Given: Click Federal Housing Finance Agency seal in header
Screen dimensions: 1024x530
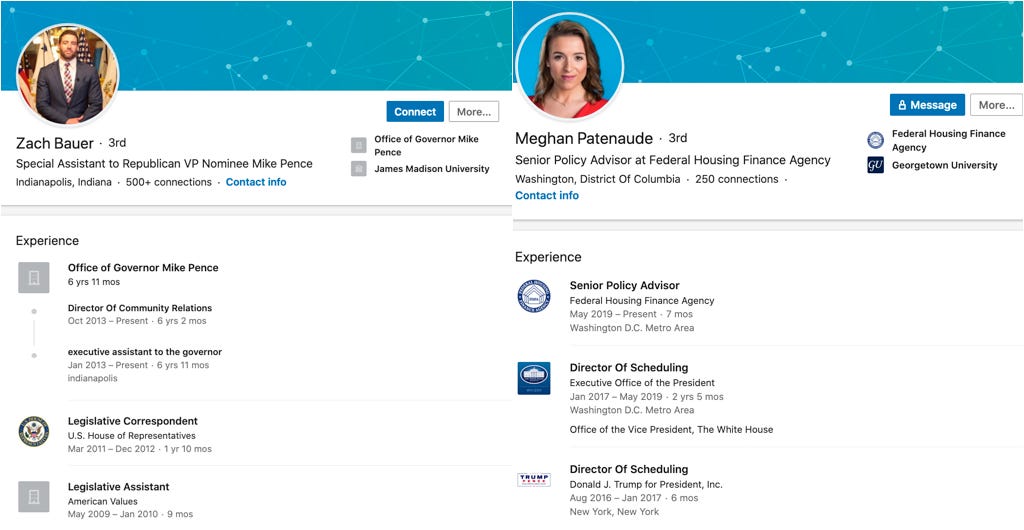Looking at the screenshot, I should coord(875,140).
